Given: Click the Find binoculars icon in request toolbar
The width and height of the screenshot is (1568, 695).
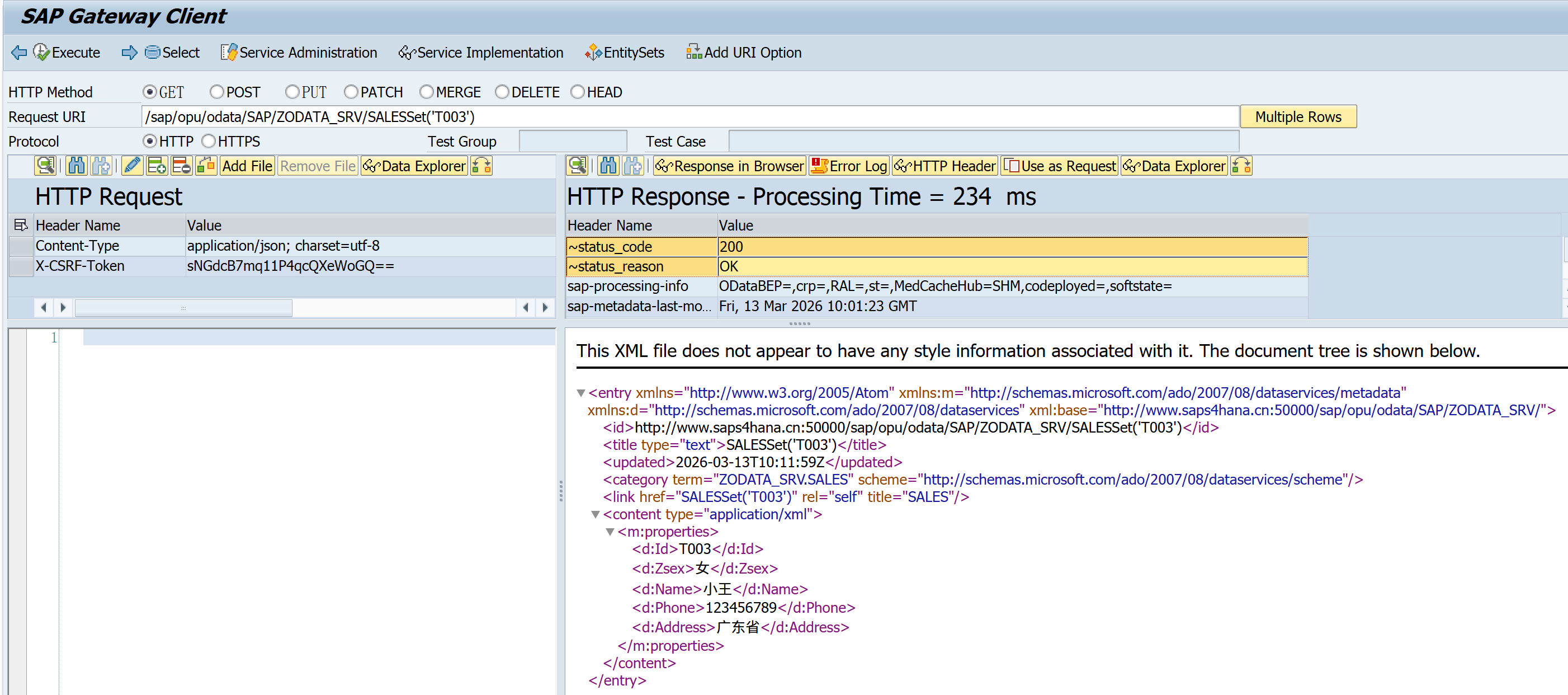Looking at the screenshot, I should click(76, 166).
